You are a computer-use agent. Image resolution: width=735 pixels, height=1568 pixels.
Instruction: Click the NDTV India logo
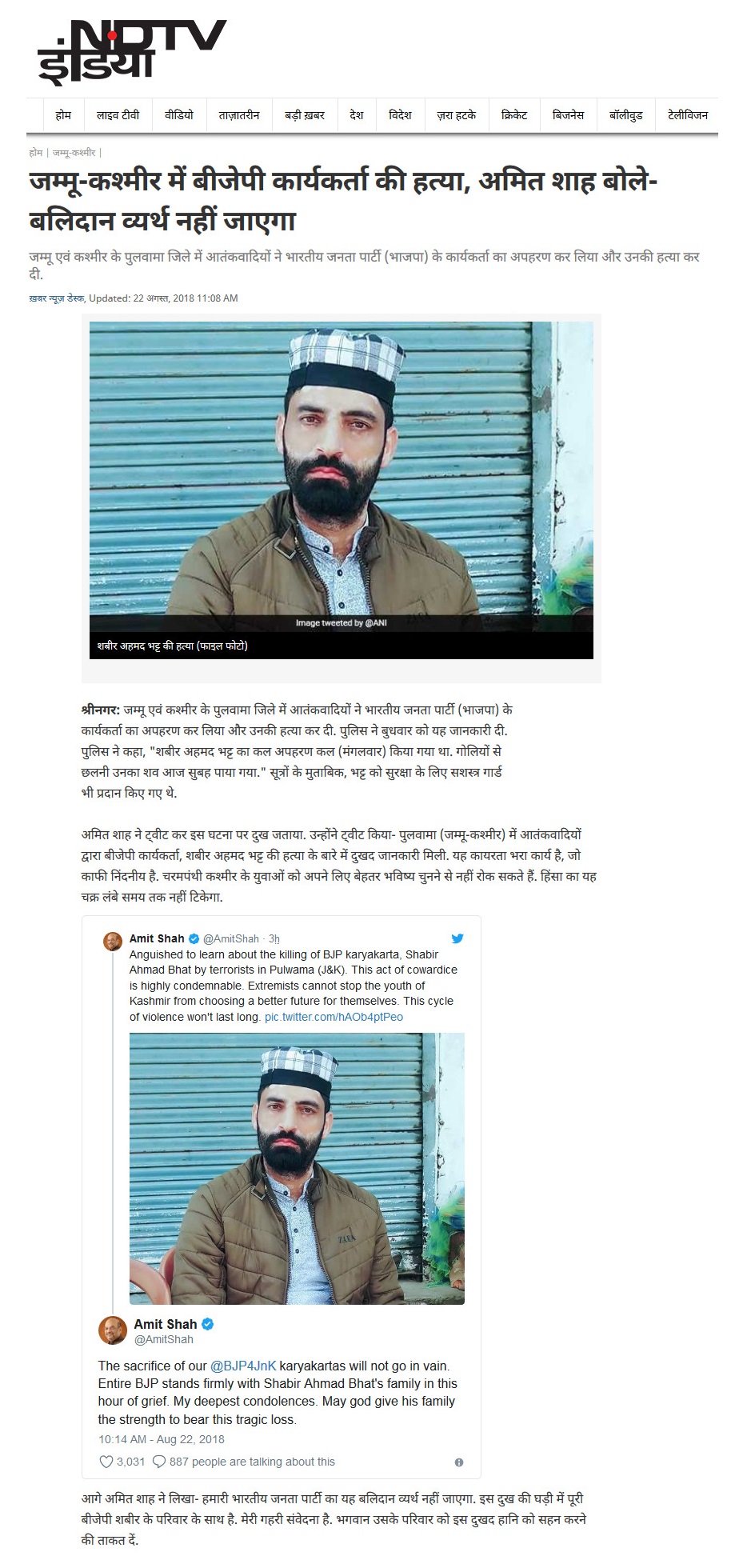tap(132, 50)
